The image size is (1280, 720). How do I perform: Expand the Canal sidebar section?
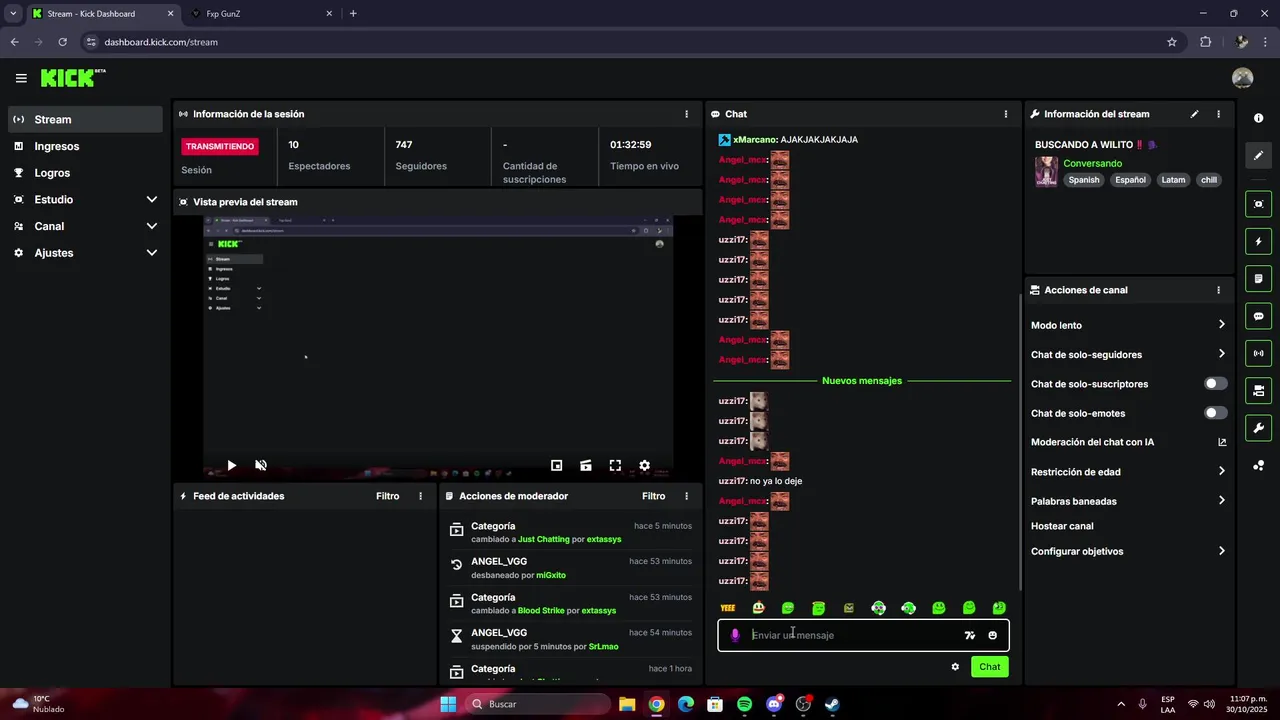point(85,226)
